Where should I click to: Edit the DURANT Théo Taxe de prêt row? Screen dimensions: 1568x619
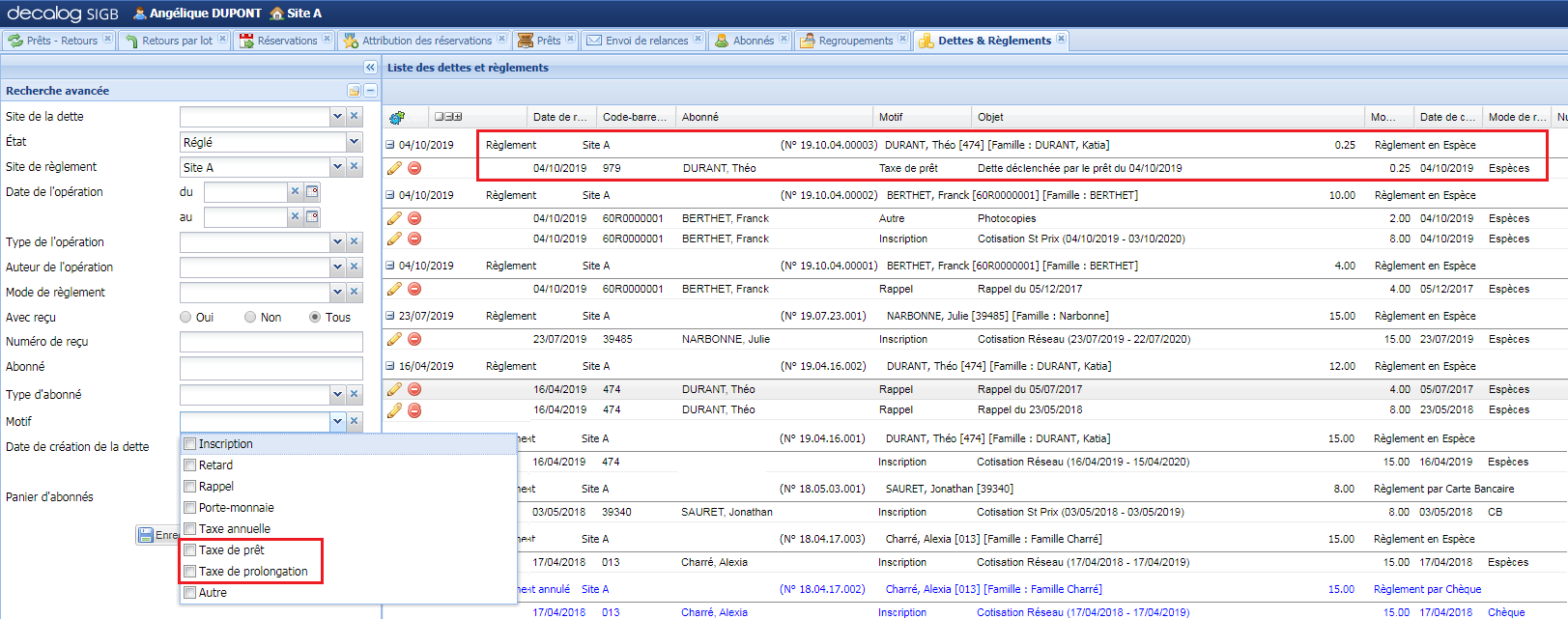pyautogui.click(x=394, y=168)
